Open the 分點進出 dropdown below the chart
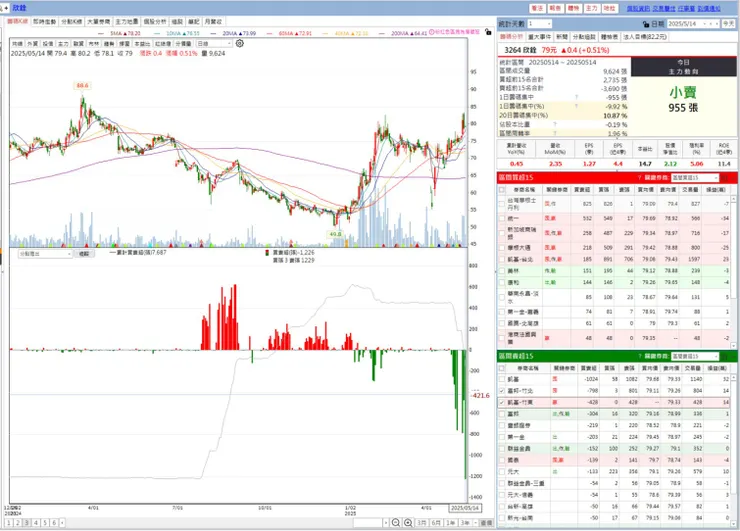 (45, 254)
